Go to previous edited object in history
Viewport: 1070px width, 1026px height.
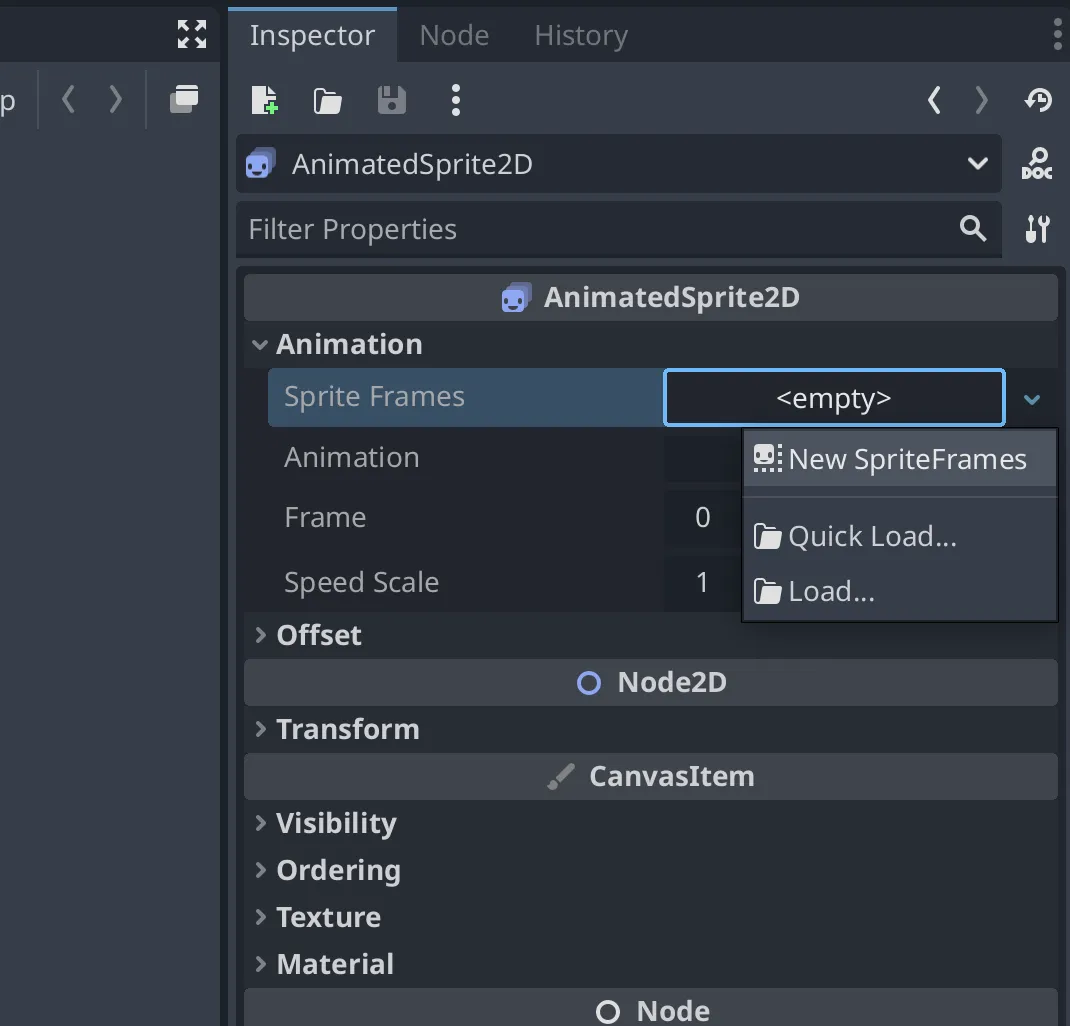tap(934, 100)
